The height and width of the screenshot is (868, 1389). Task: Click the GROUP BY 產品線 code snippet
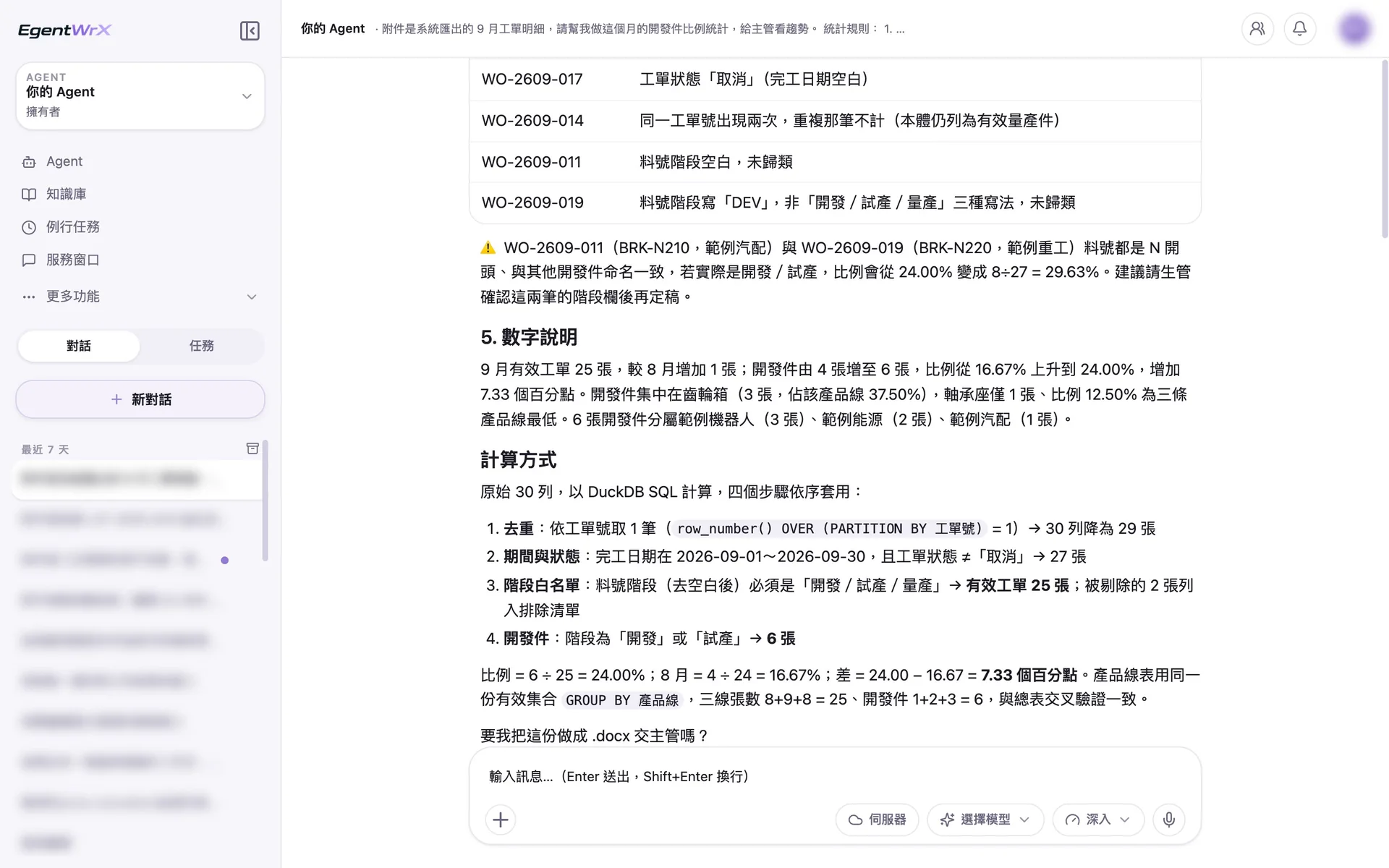coord(622,700)
